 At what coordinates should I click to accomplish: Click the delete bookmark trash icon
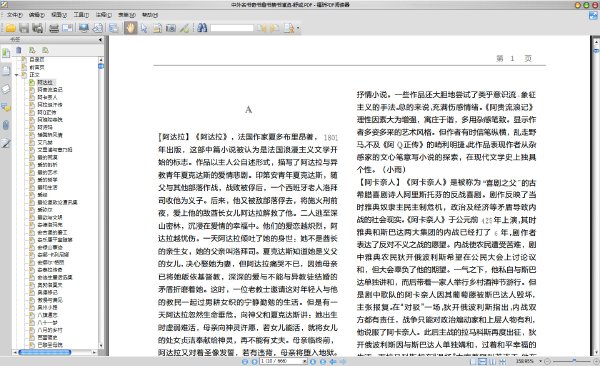point(19,50)
